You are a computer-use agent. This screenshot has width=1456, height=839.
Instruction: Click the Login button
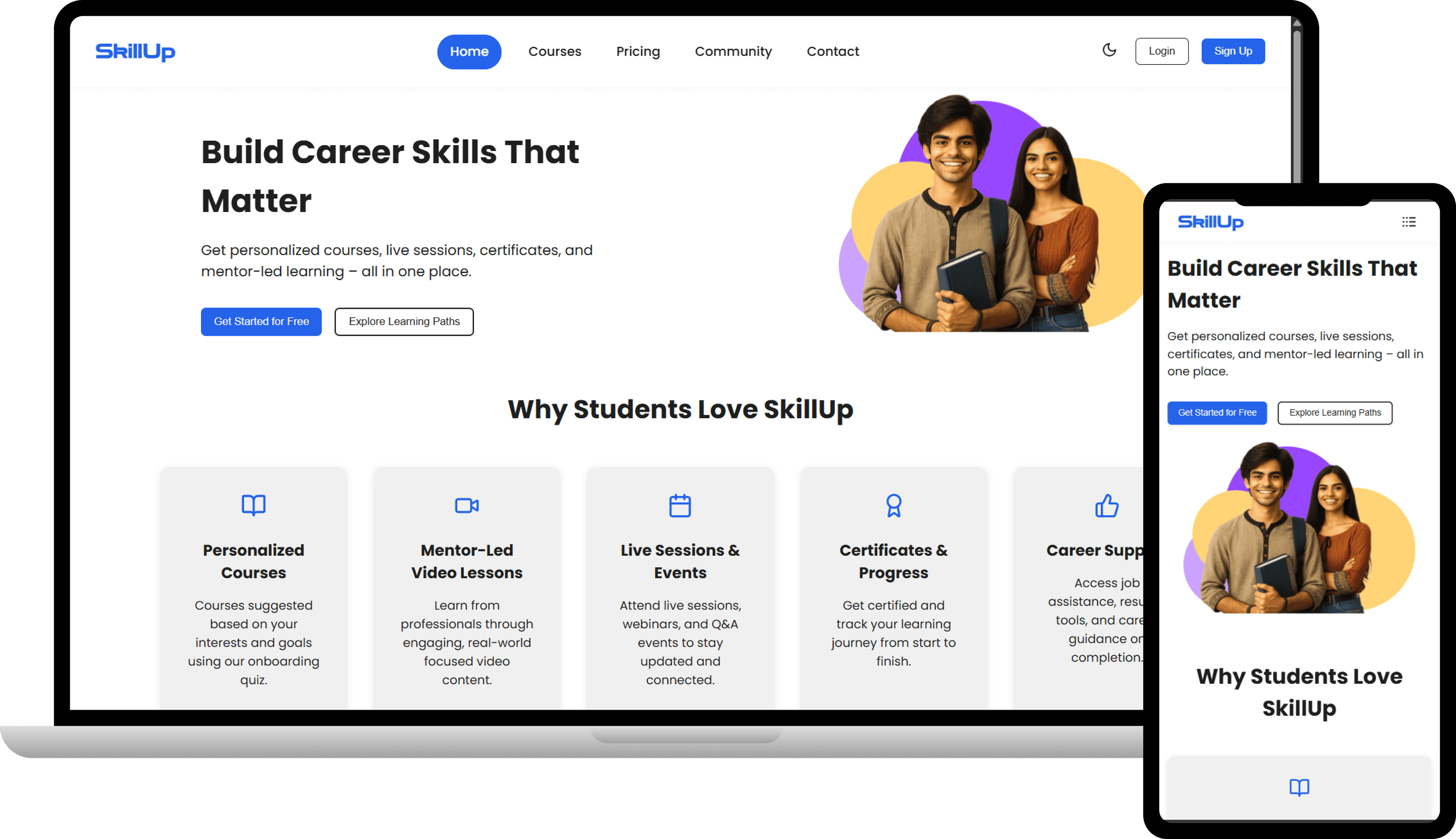[x=1162, y=51]
